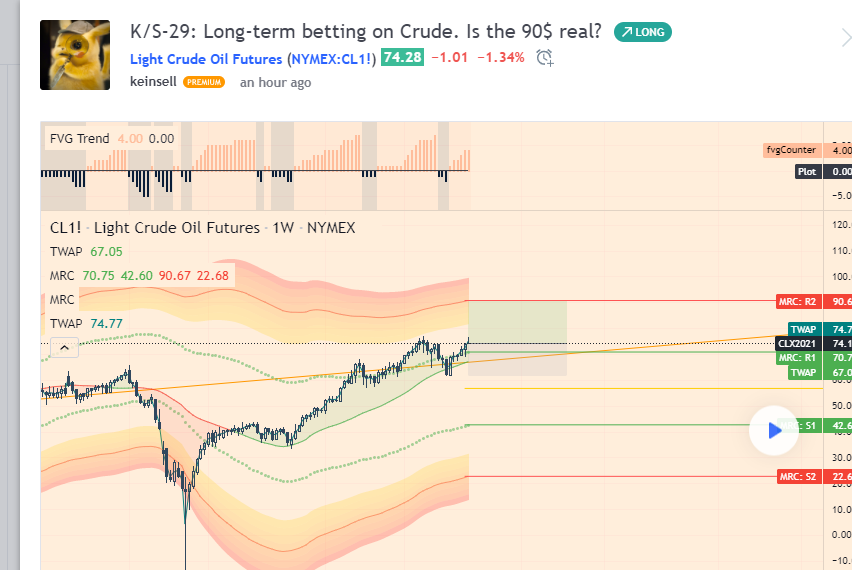Screen dimensions: 852x570
Task: Click the alarm clock alert icon
Action: click(x=545, y=58)
